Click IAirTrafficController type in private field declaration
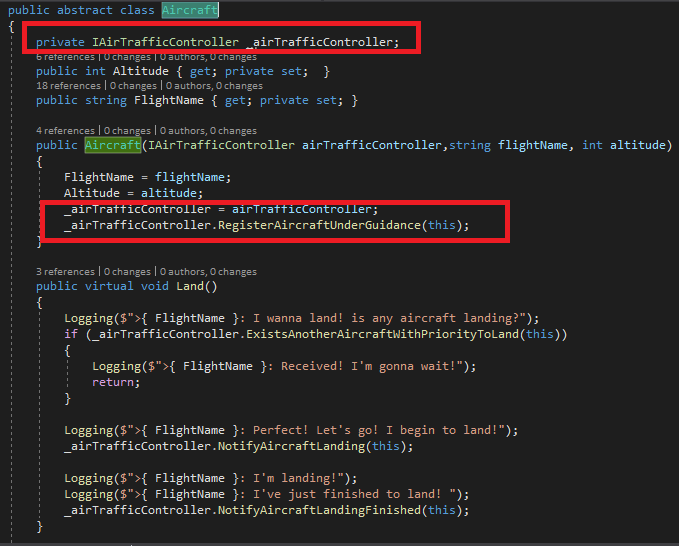 pyautogui.click(x=165, y=42)
